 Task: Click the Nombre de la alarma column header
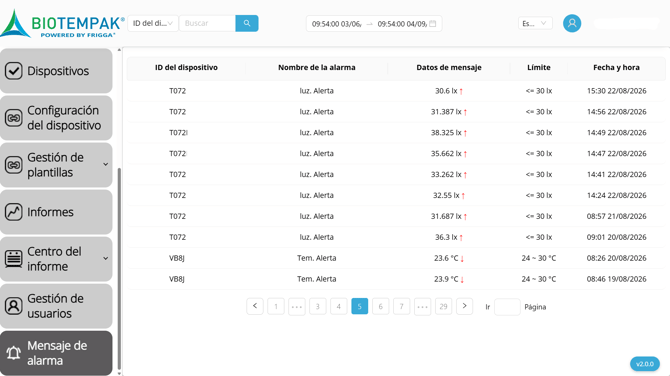point(317,68)
